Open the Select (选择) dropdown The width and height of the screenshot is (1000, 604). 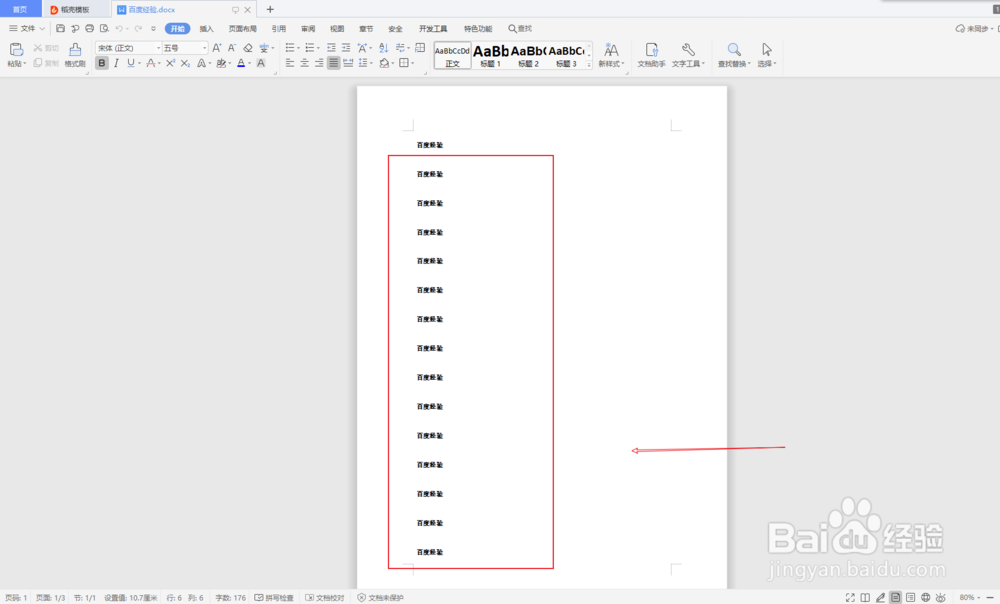click(767, 55)
